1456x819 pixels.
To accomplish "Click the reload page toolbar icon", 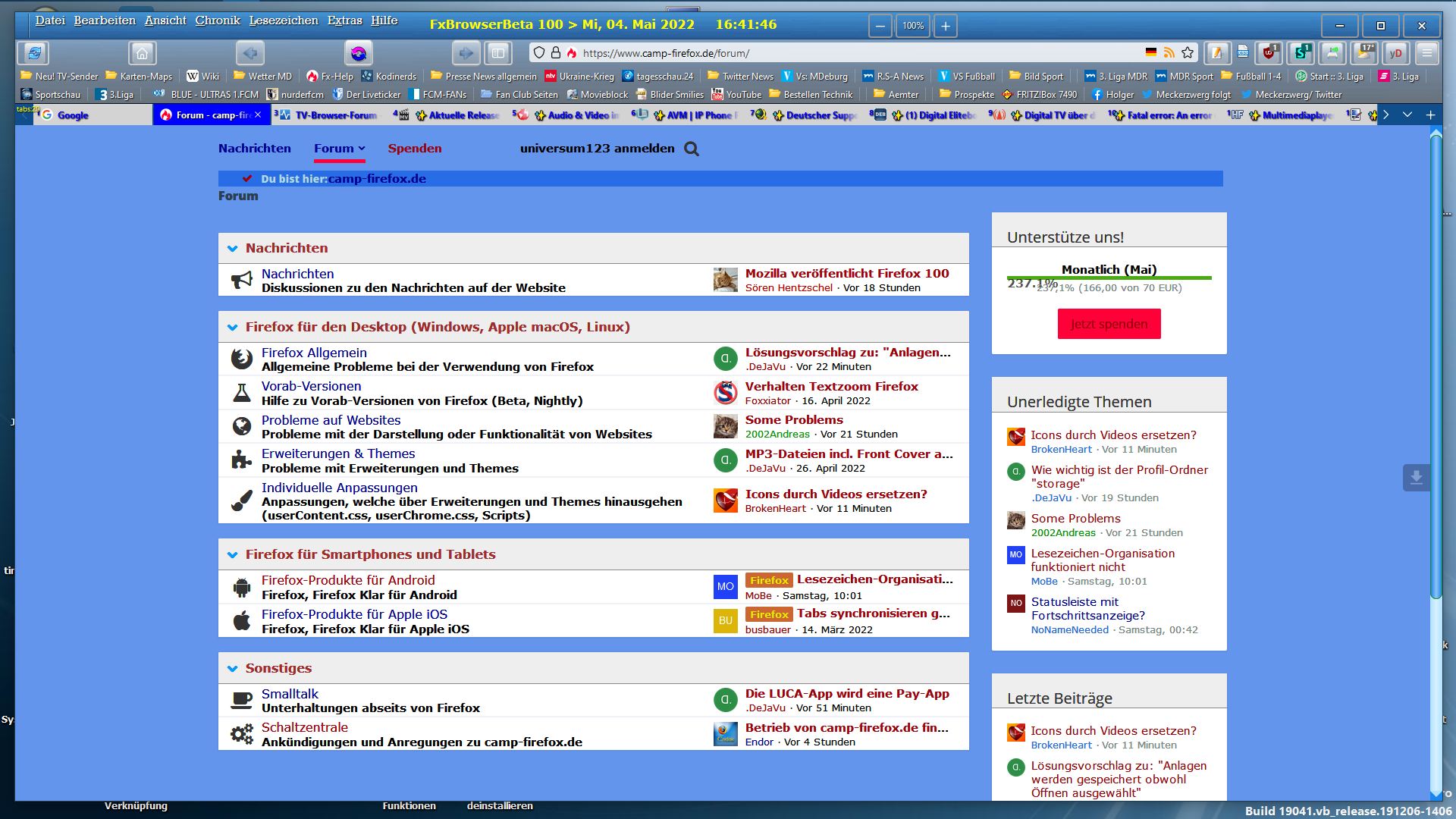I will 34,53.
